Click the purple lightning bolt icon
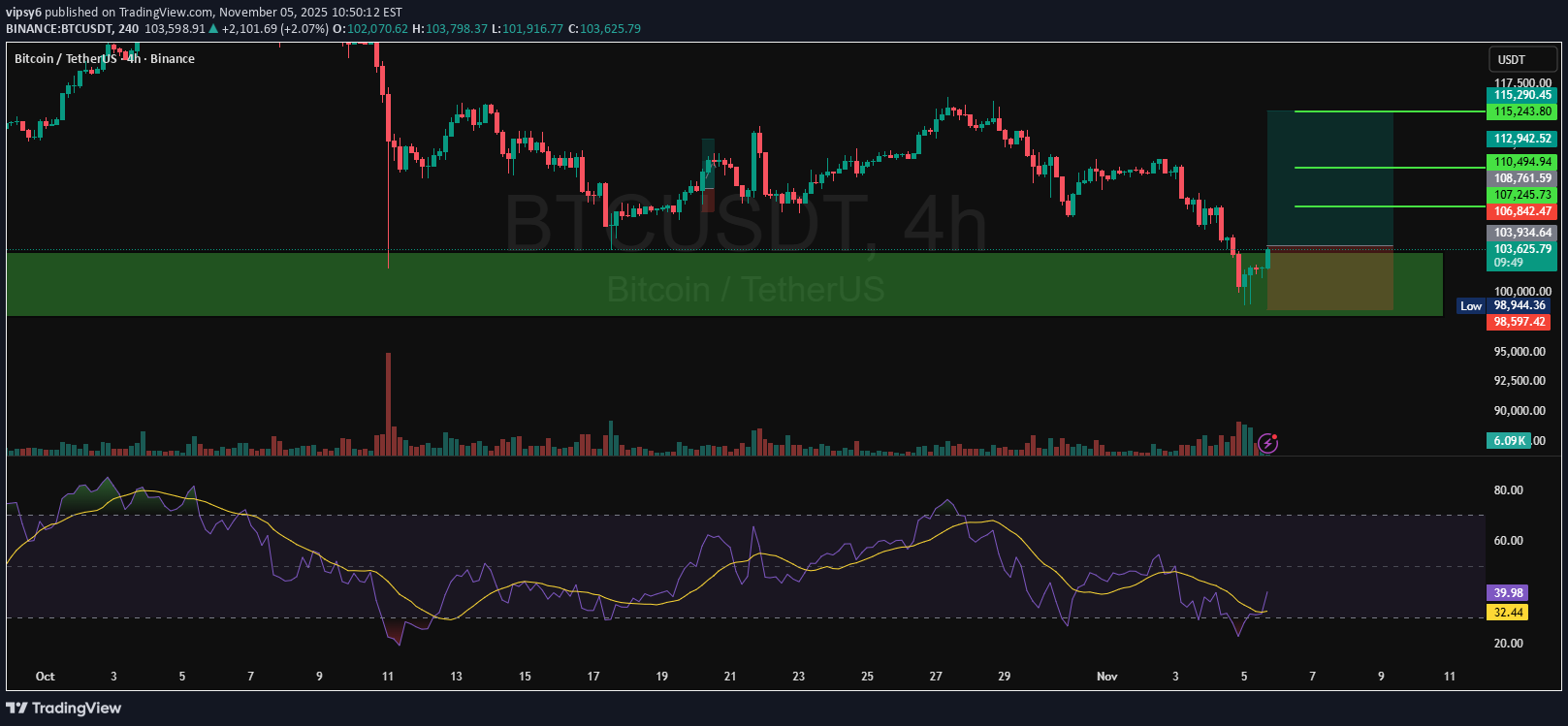The height and width of the screenshot is (726, 1568). (x=1267, y=444)
